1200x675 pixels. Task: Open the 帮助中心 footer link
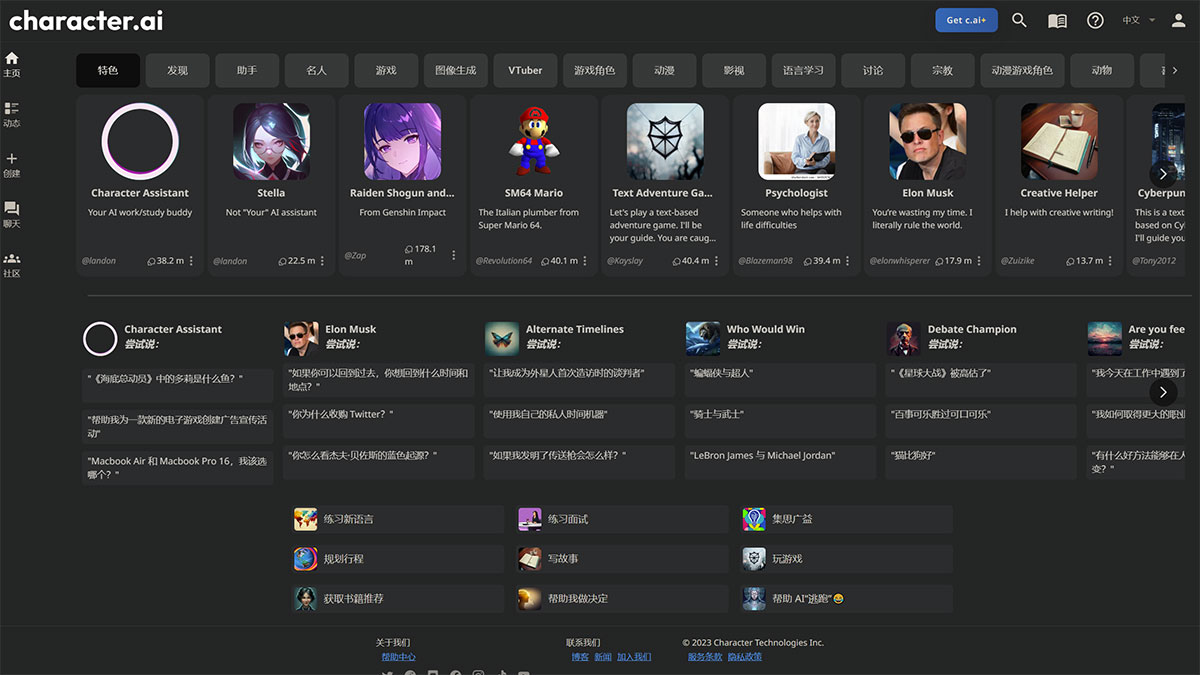pos(398,656)
